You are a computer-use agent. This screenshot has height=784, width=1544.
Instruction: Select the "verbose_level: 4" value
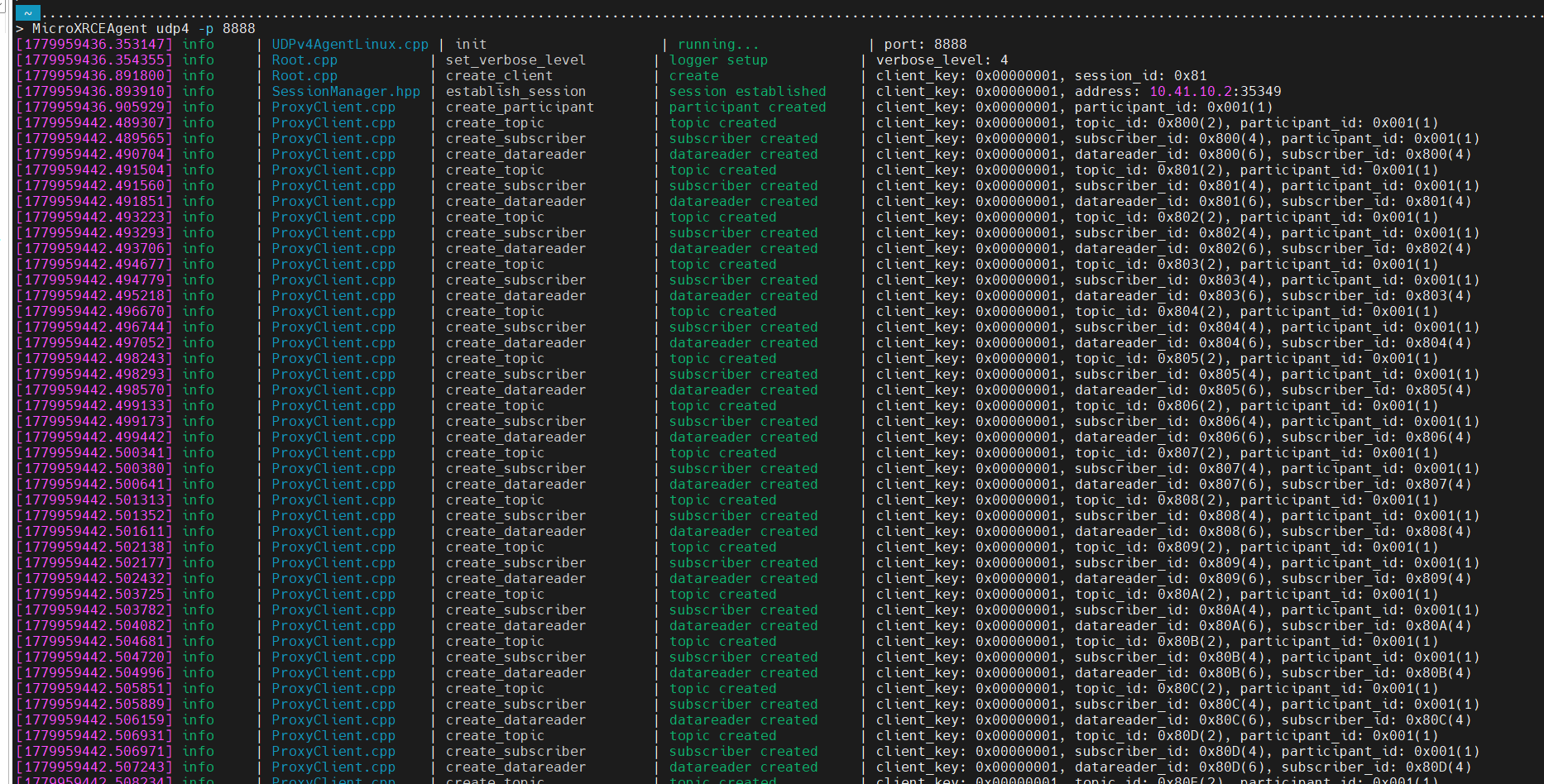tap(942, 60)
